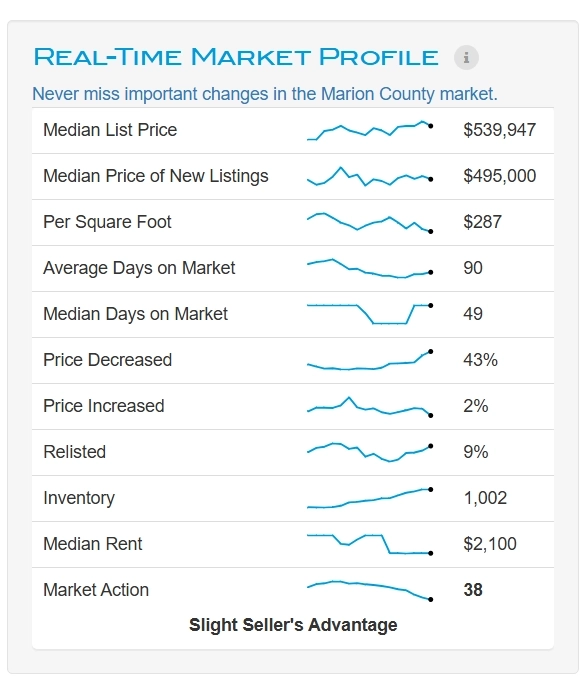Click the Median Price of New Listings sparkline
Image resolution: width=583 pixels, height=693 pixels.
click(370, 176)
